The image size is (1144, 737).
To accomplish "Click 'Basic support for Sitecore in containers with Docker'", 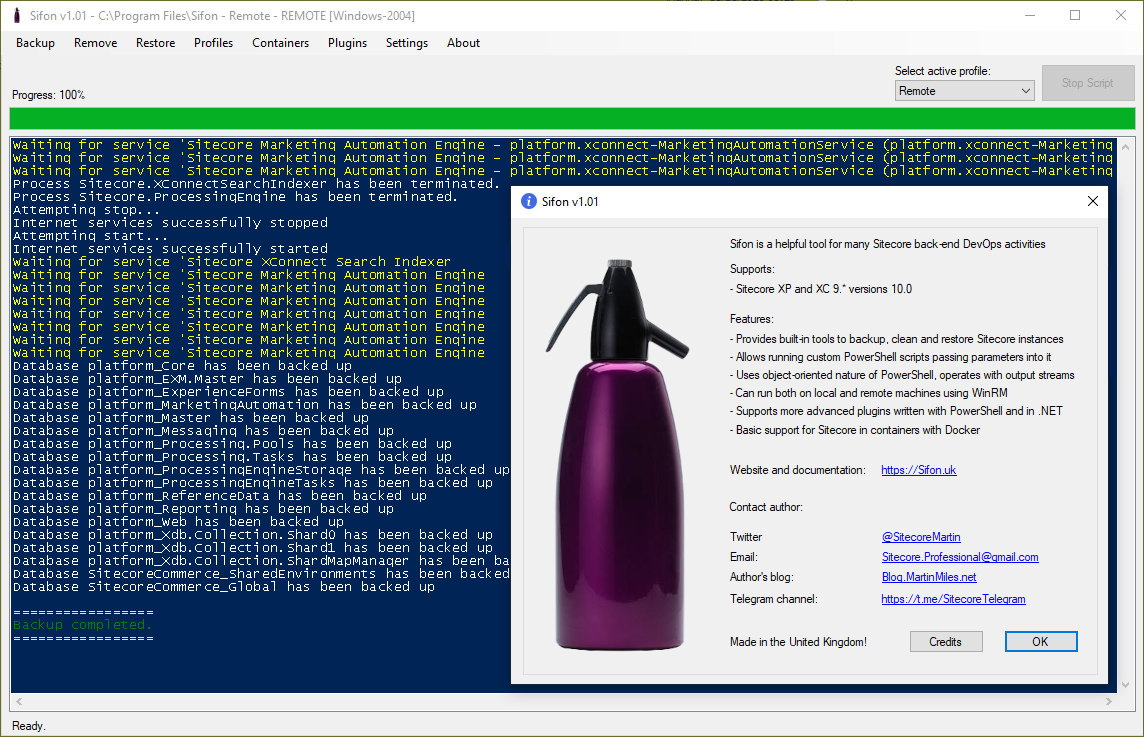I will pos(855,430).
